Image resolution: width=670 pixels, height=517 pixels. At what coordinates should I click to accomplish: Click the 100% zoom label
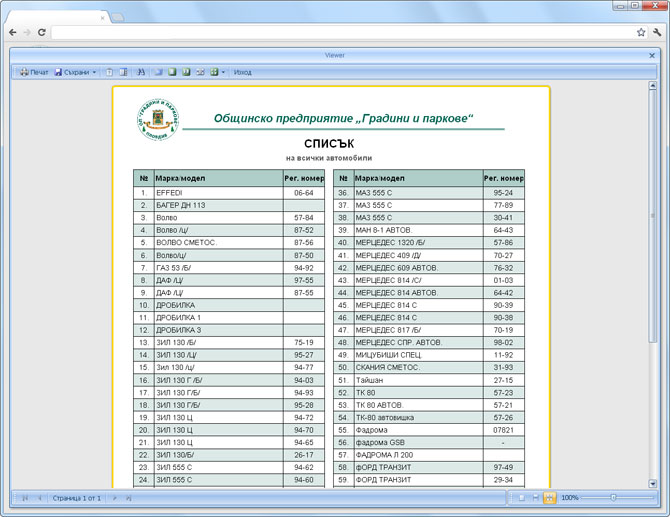pyautogui.click(x=570, y=498)
